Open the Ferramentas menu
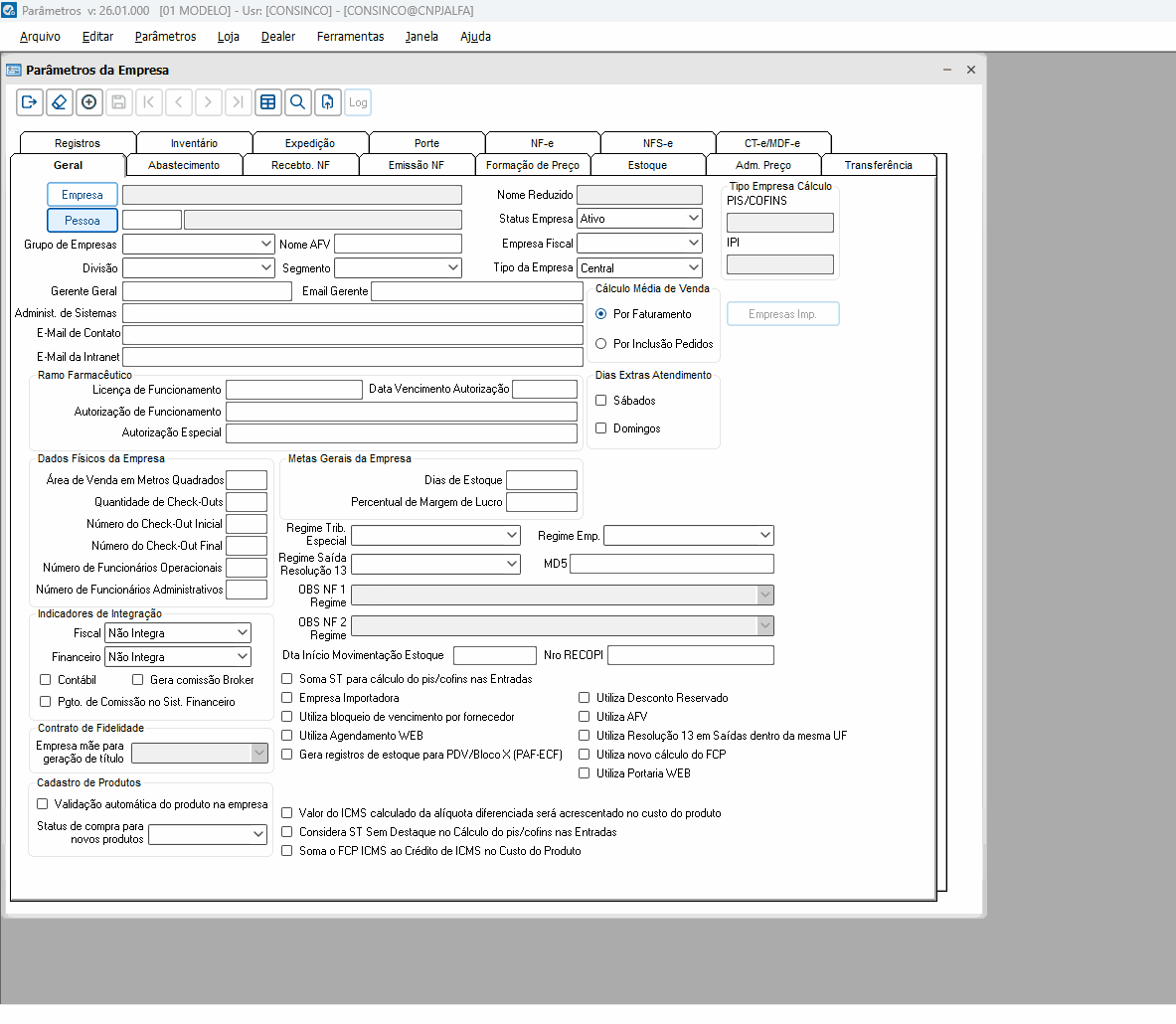Viewport: 1176px width, 1024px height. [350, 37]
